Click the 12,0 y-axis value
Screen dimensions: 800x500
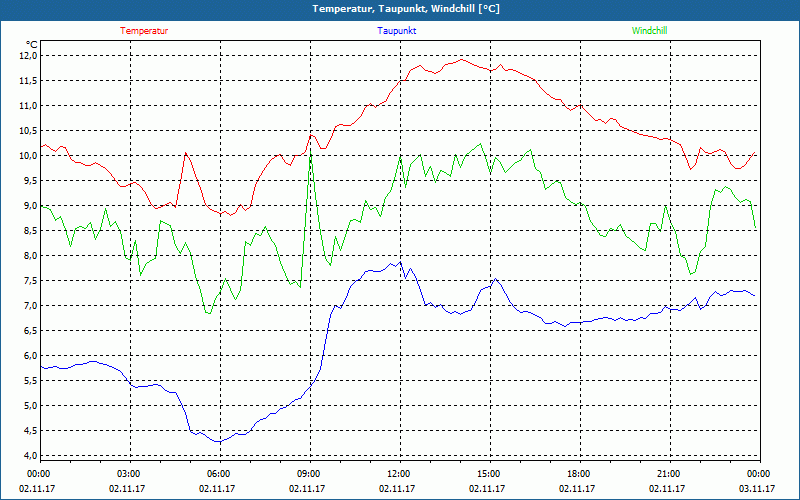(x=29, y=56)
